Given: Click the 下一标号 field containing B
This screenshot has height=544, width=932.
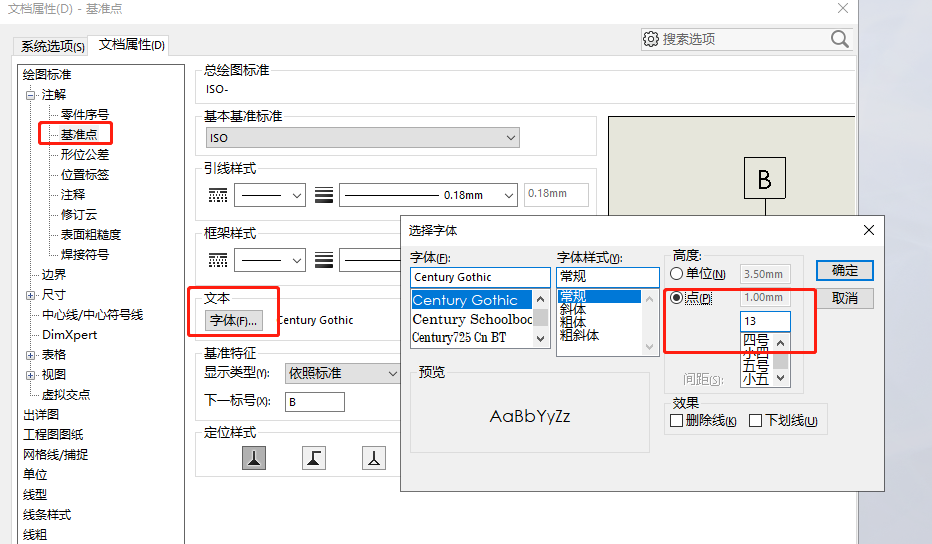Looking at the screenshot, I should pos(314,402).
